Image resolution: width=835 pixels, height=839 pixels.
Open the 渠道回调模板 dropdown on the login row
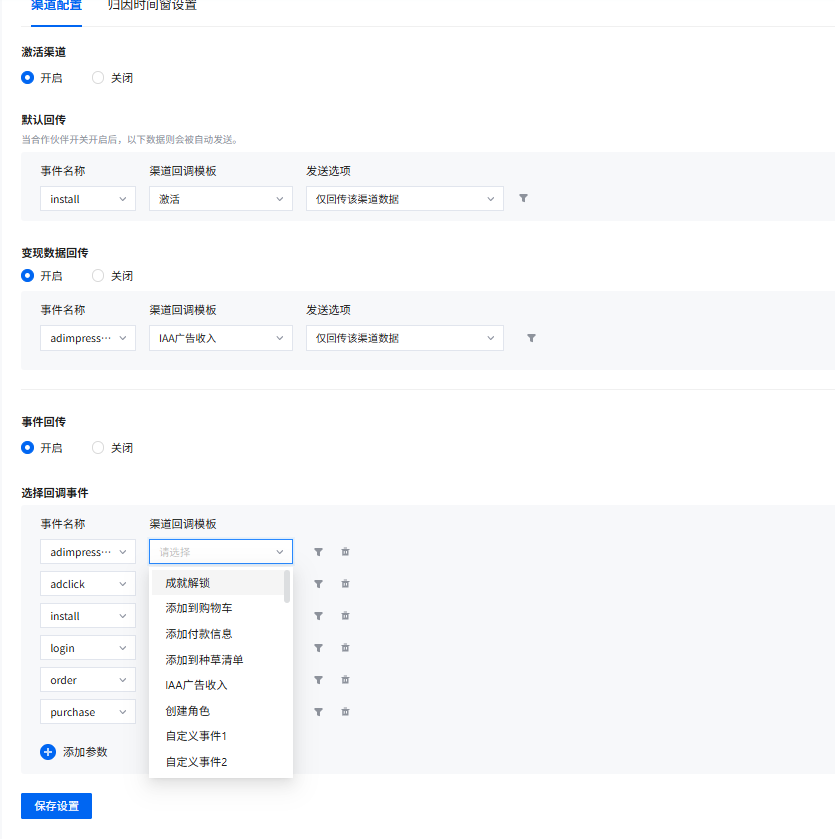(220, 647)
